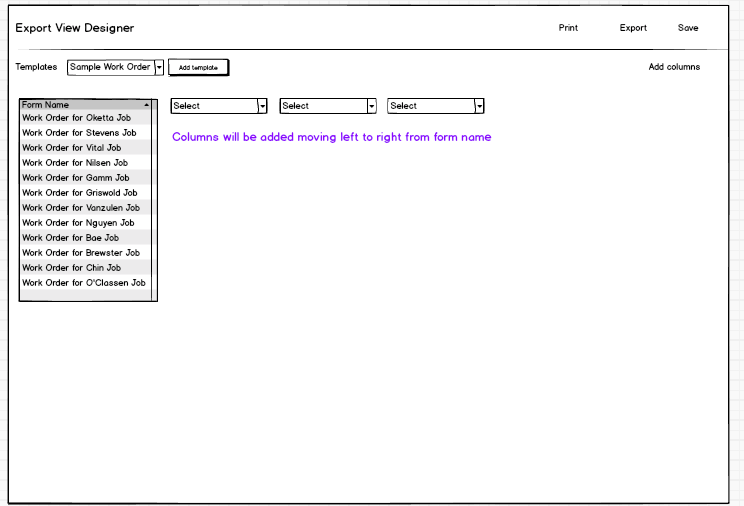The image size is (744, 506).
Task: Click Work Order for Vanzulen Job
Action: [x=81, y=208]
